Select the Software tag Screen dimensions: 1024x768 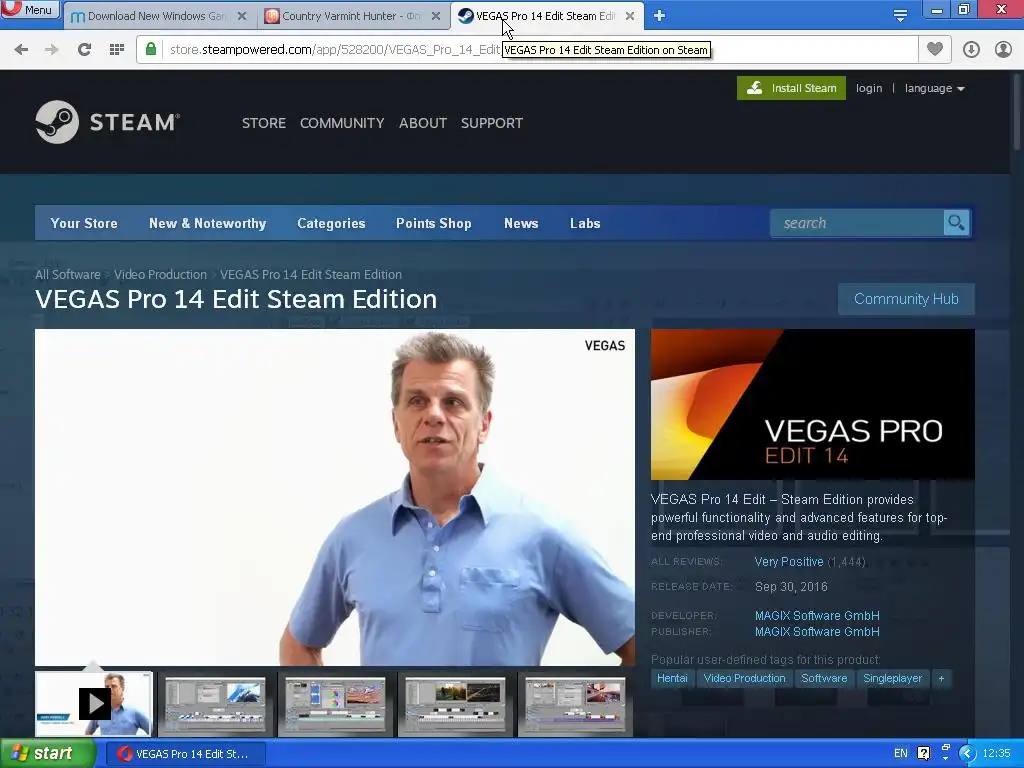[x=824, y=679]
